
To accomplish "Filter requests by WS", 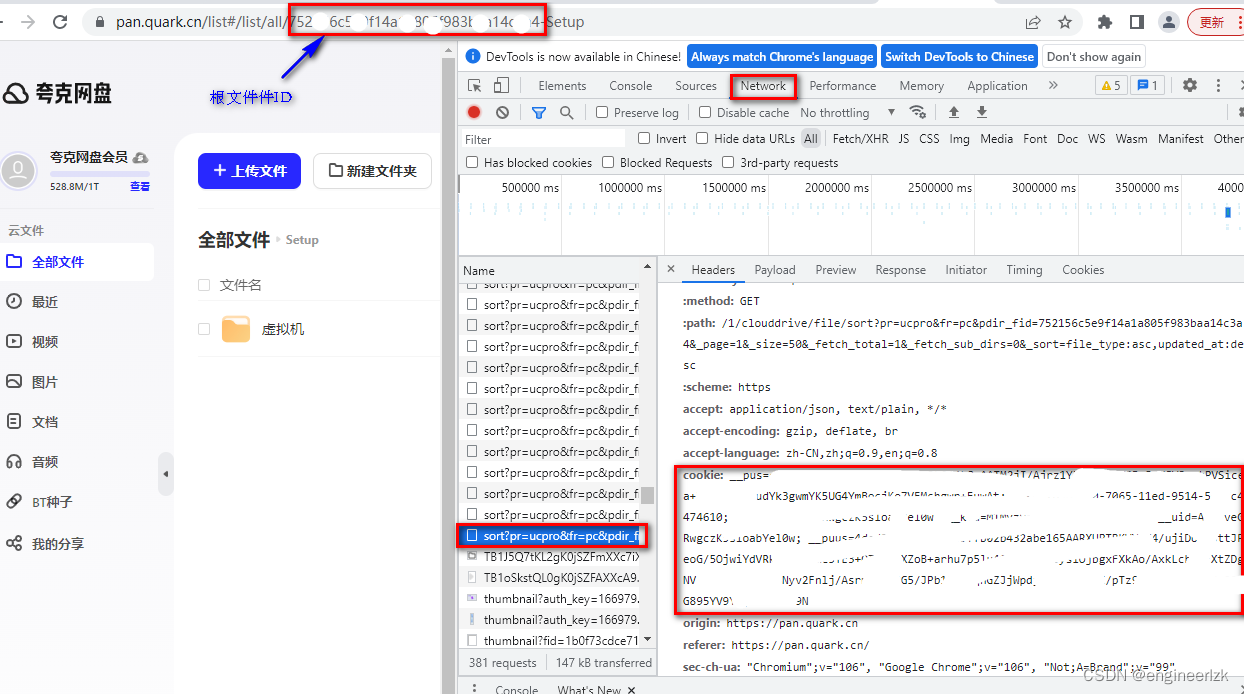I will (1097, 139).
